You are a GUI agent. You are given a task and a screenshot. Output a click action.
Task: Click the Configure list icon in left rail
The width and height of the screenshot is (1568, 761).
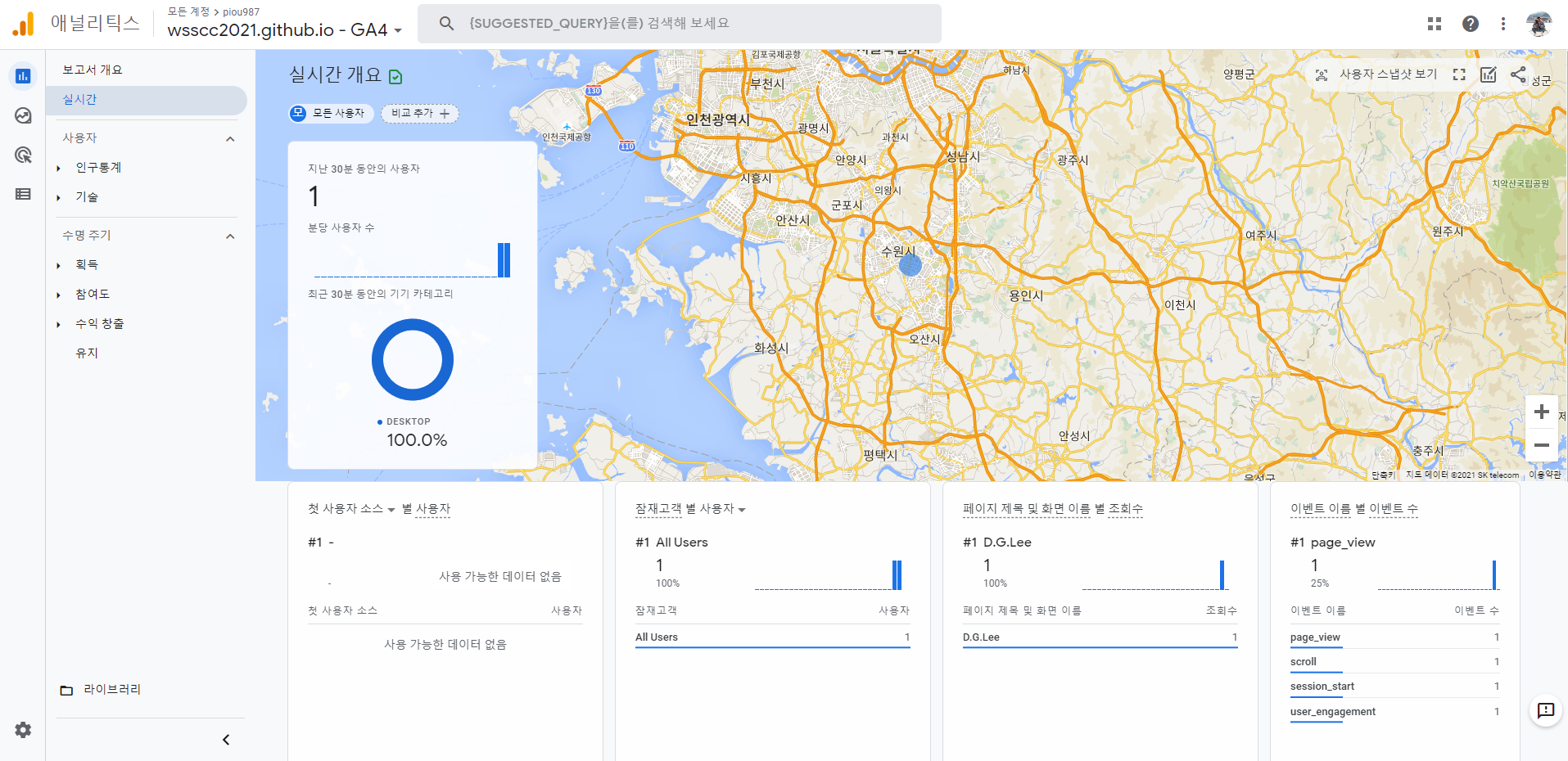[x=22, y=194]
